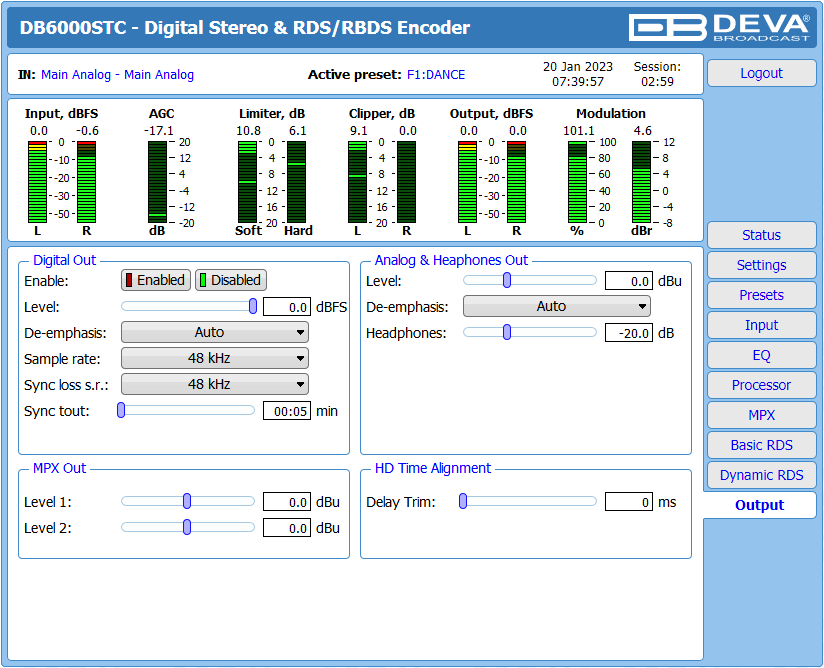Open the Presets tab
The image size is (824, 668).
[x=761, y=295]
